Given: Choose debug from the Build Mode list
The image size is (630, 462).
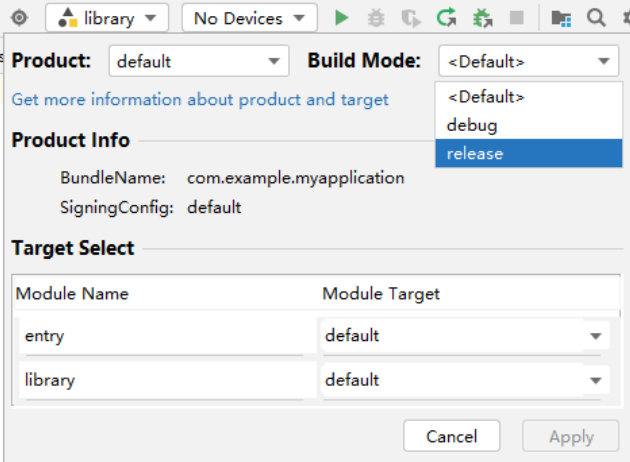Looking at the screenshot, I should (x=528, y=125).
